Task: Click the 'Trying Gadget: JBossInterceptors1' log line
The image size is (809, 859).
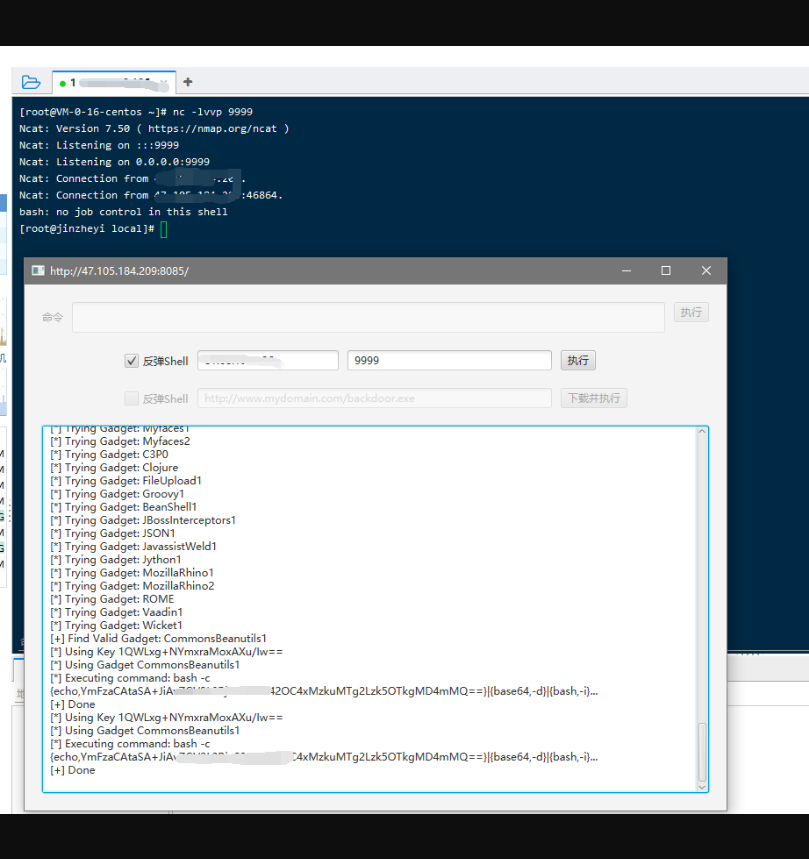Action: click(x=143, y=520)
